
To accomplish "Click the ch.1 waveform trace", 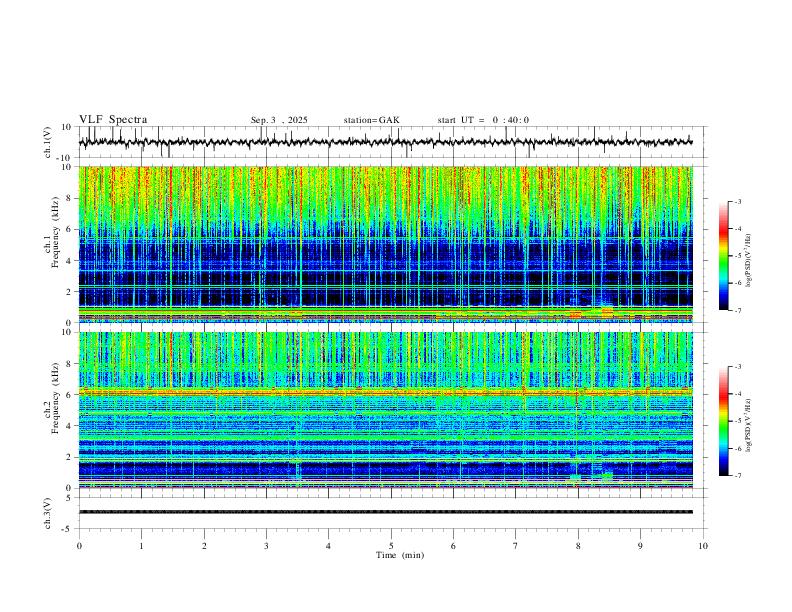I will (x=386, y=142).
